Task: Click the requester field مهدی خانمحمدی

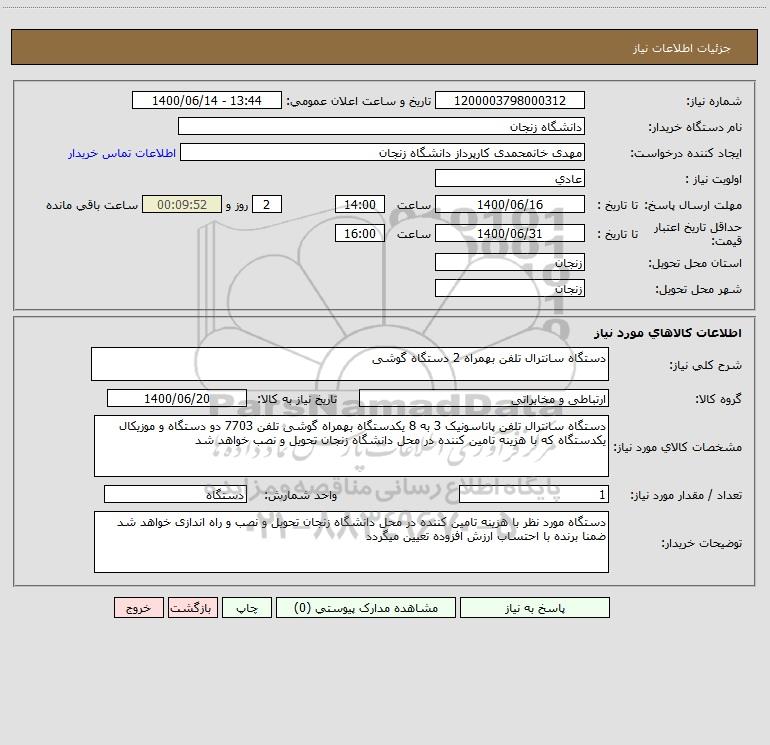Action: pyautogui.click(x=382, y=152)
